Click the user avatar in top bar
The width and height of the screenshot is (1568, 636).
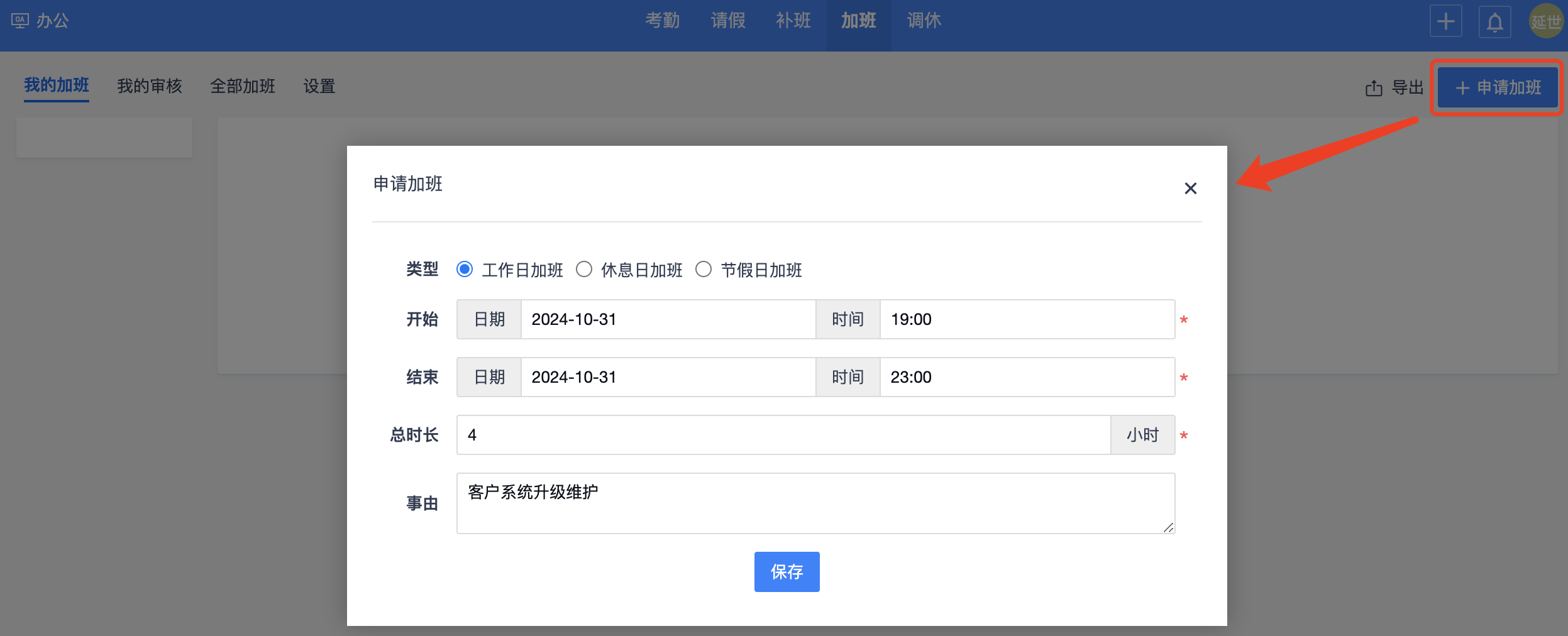click(1545, 21)
